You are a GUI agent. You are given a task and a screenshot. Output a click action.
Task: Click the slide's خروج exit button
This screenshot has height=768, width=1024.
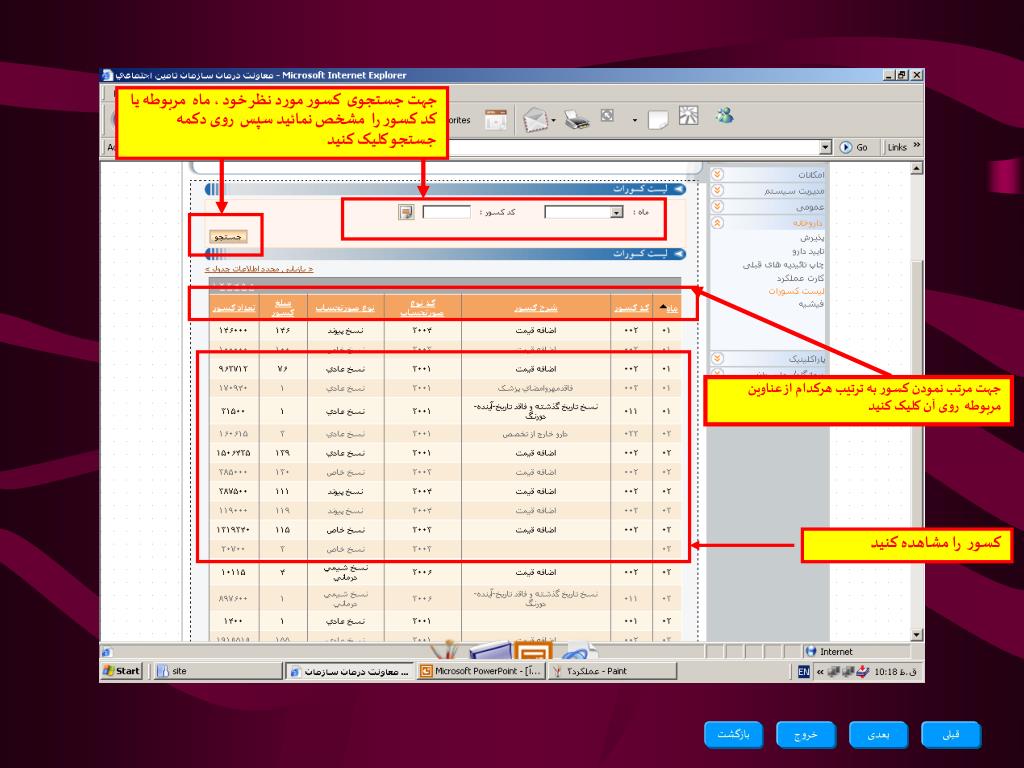pos(805,735)
